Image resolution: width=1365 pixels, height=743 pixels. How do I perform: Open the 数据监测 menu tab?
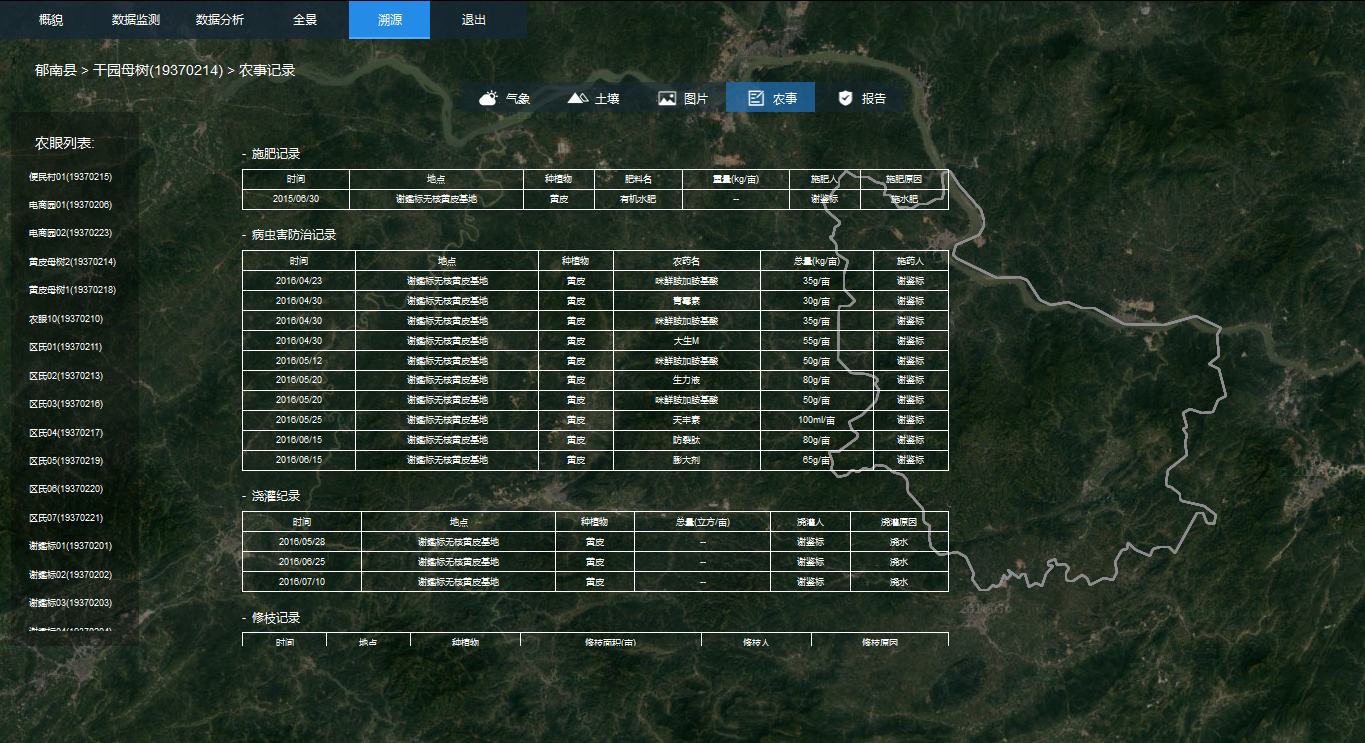(135, 20)
